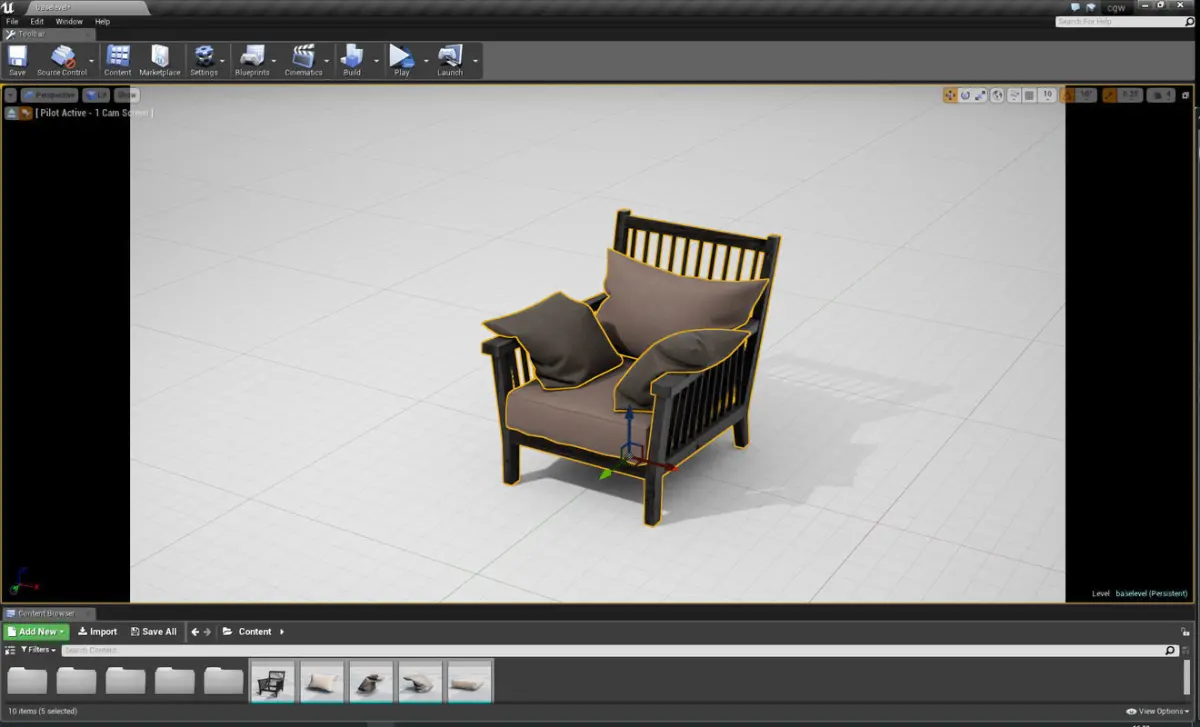Viewport: 1200px width, 727px height.
Task: Click the Import button
Action: pyautogui.click(x=98, y=632)
